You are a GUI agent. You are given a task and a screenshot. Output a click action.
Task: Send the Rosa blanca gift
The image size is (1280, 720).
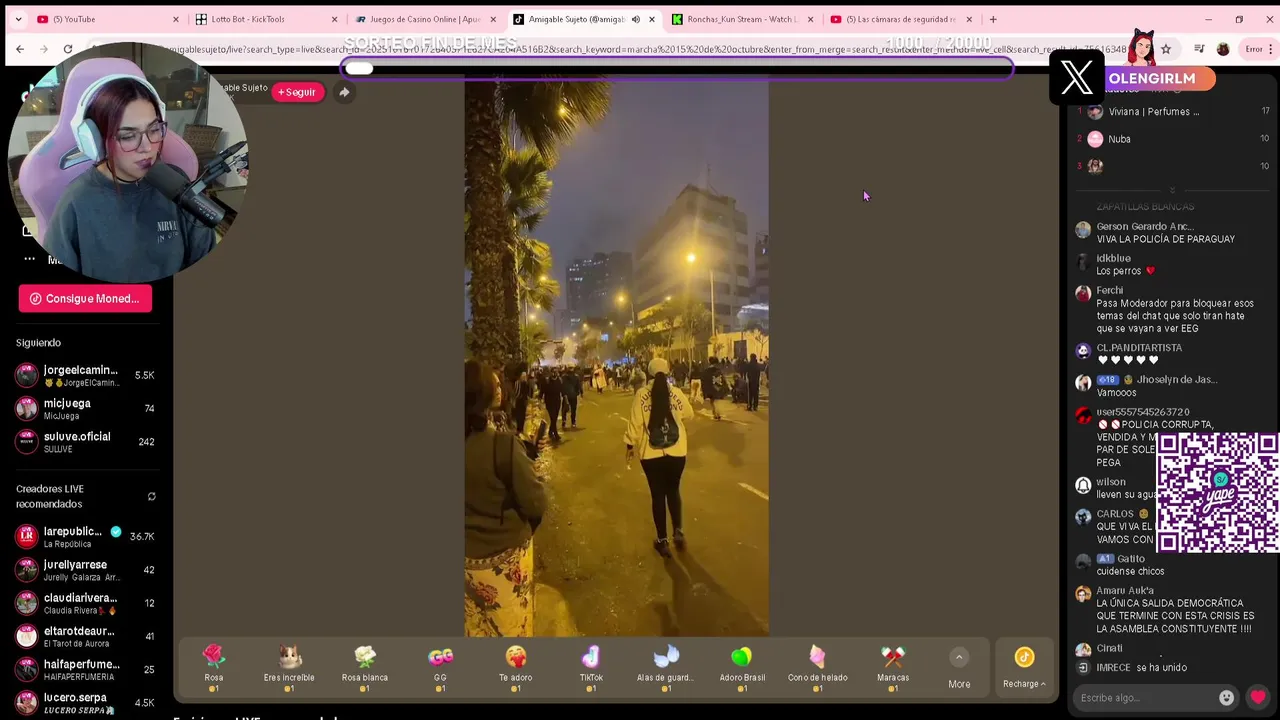pos(365,667)
